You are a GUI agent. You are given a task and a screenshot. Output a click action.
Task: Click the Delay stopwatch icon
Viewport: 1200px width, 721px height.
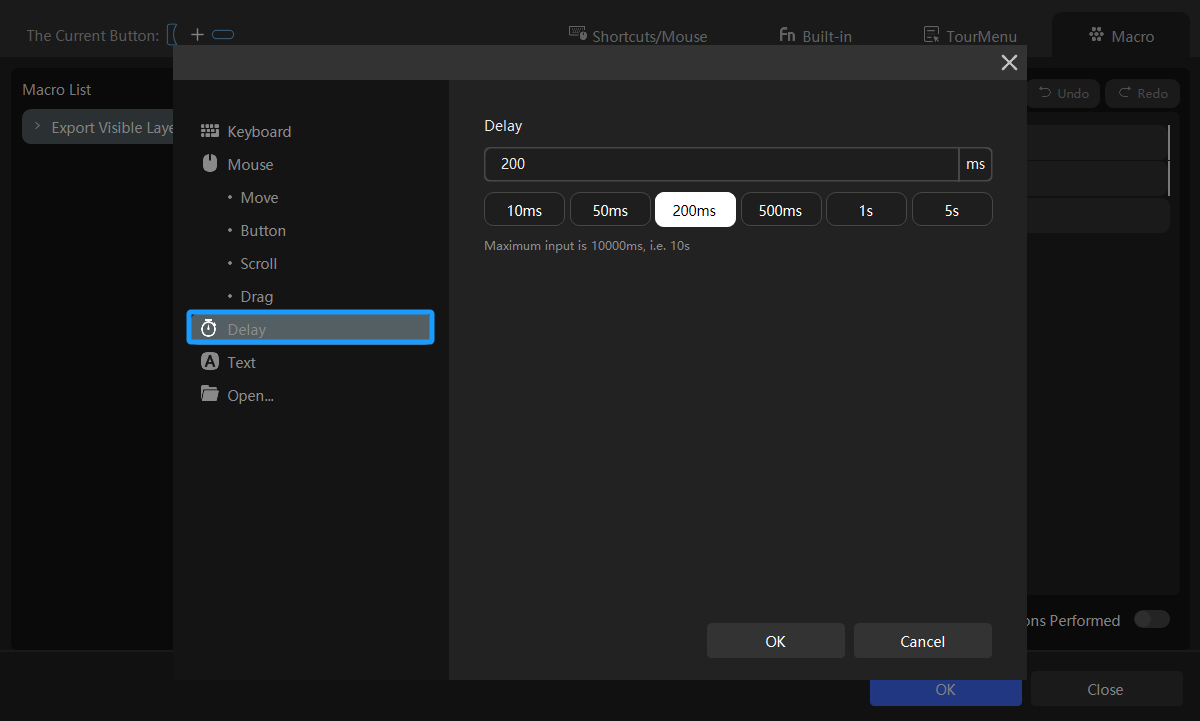pyautogui.click(x=209, y=329)
